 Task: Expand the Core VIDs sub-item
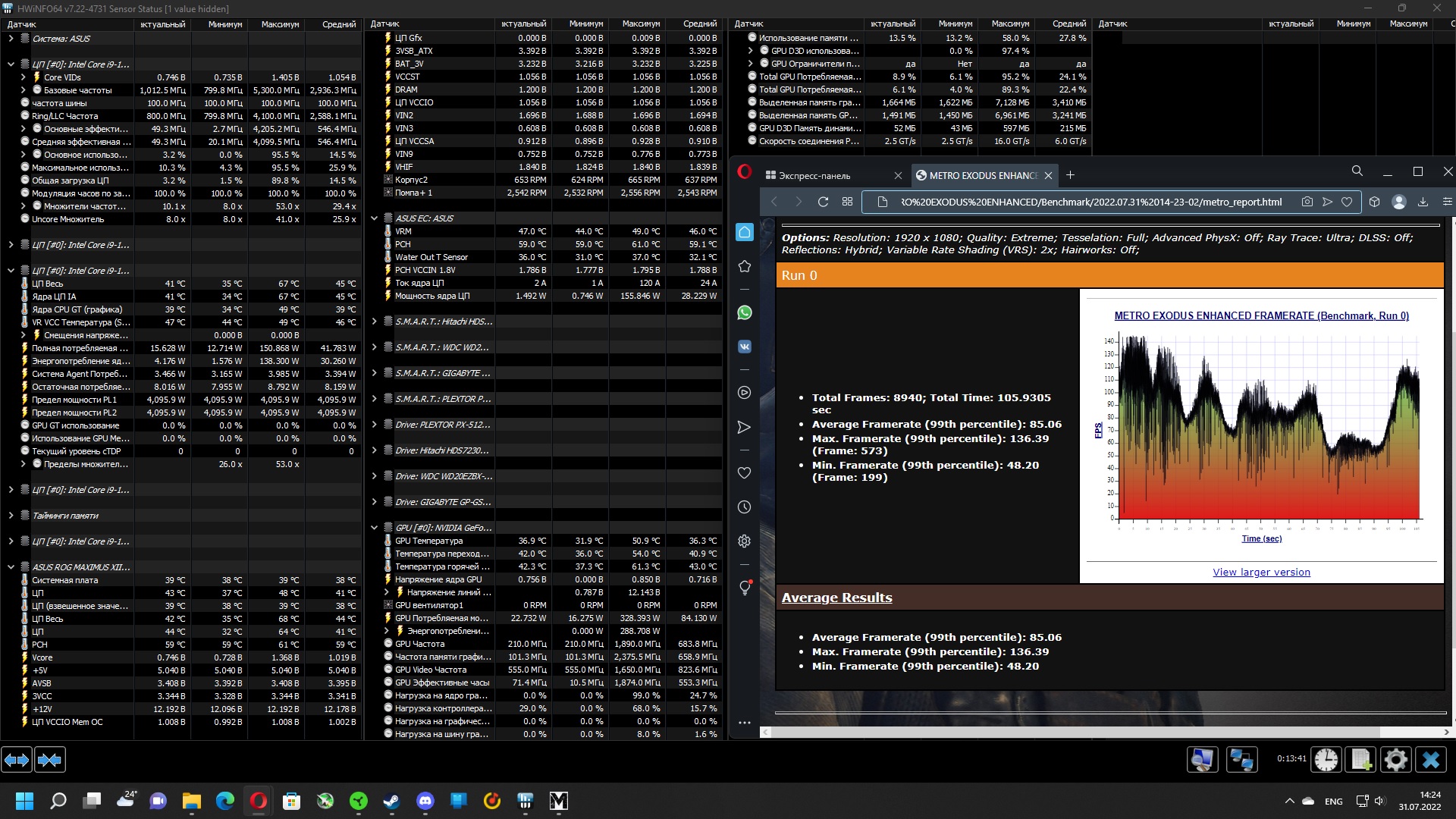tap(23, 77)
